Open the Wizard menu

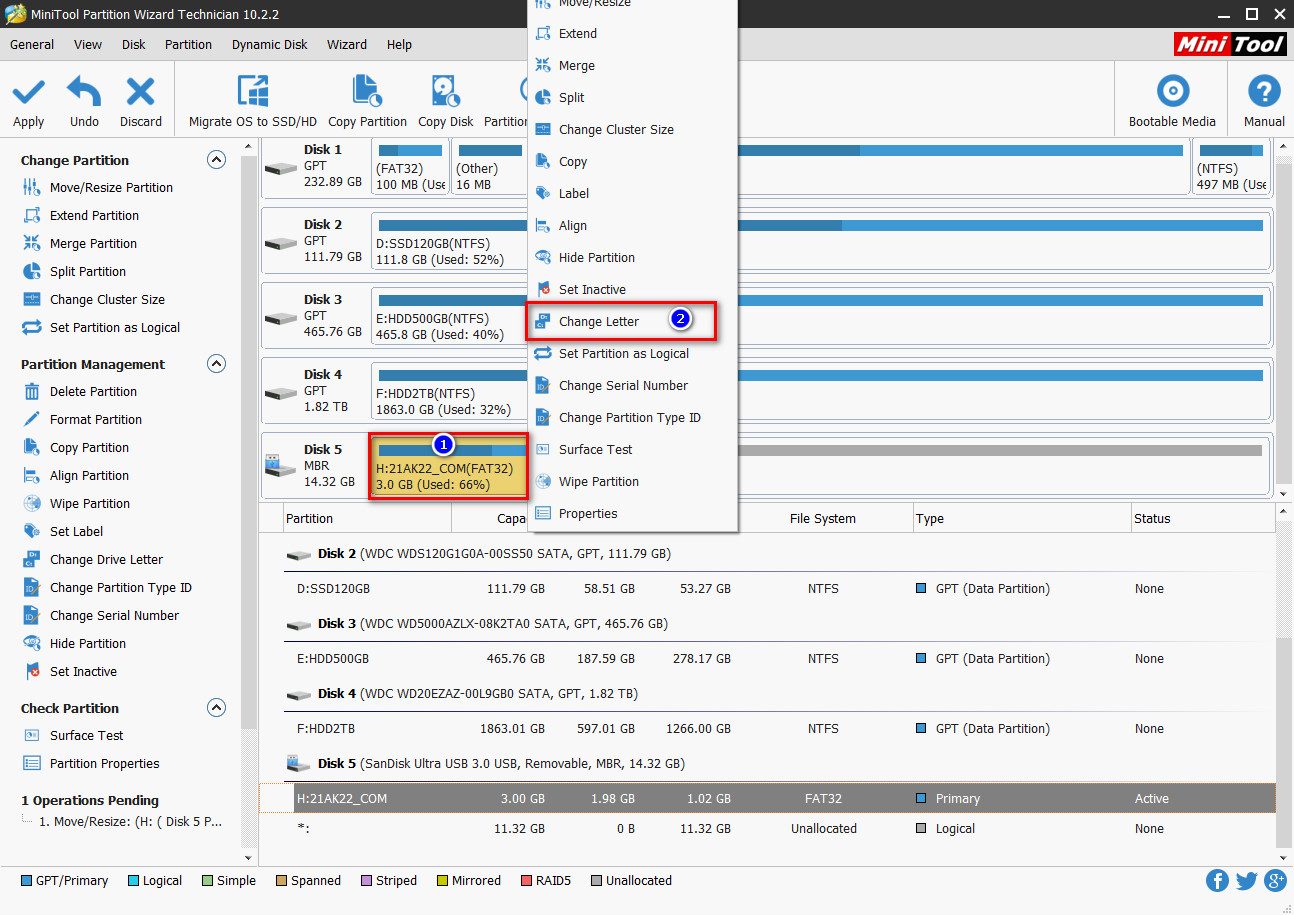(x=347, y=44)
